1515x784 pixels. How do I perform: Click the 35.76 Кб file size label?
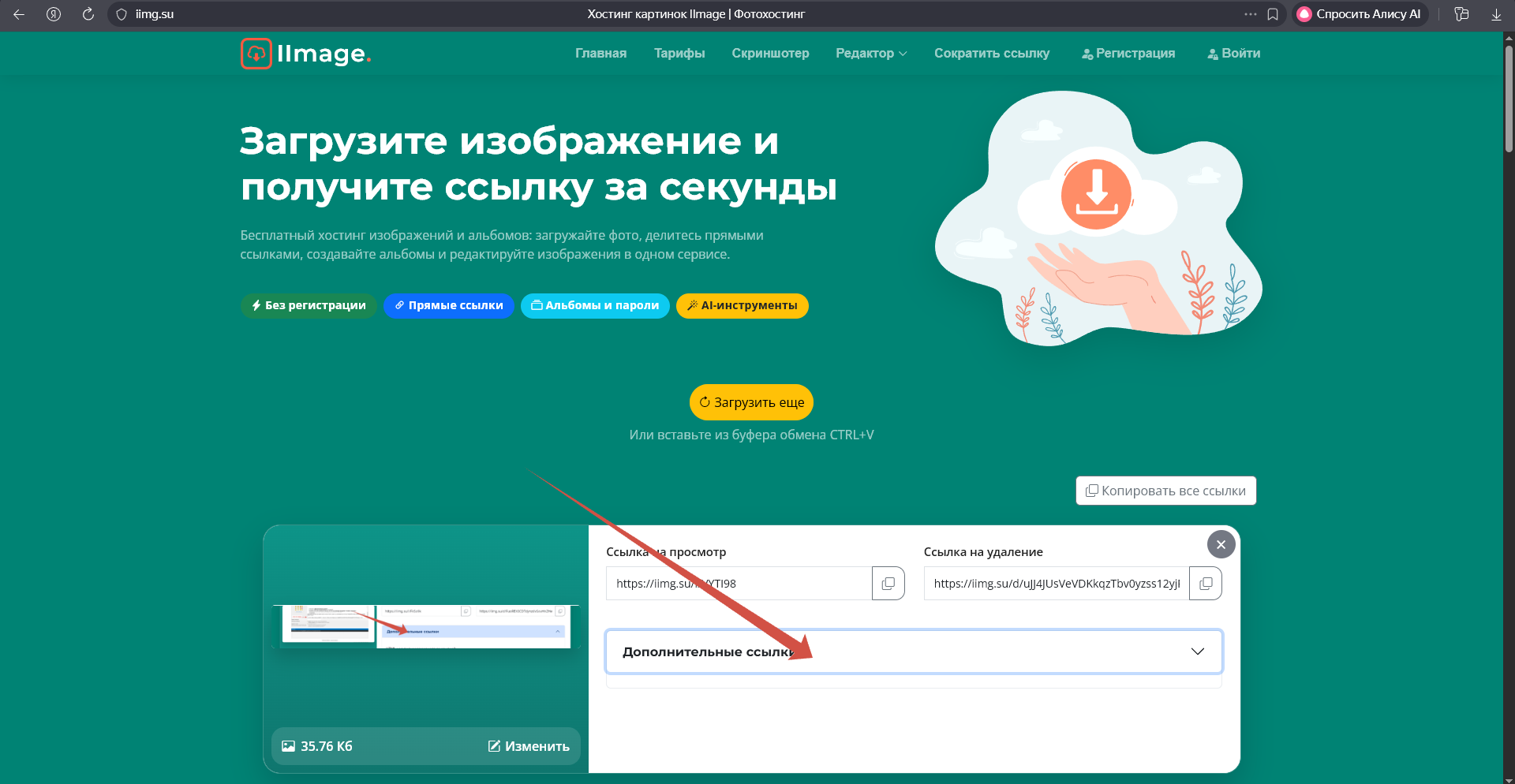tap(317, 746)
